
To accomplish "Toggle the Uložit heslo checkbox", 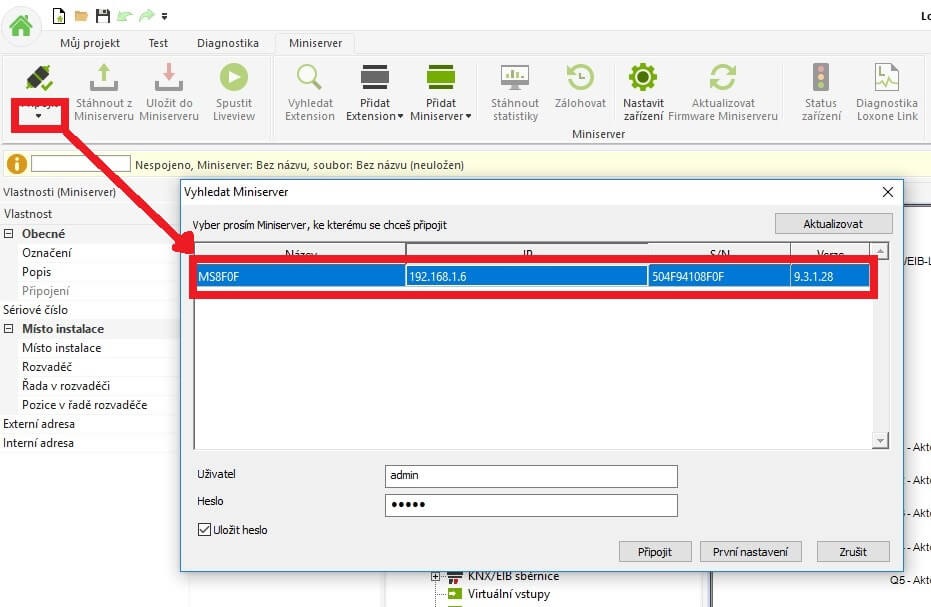I will coord(205,530).
